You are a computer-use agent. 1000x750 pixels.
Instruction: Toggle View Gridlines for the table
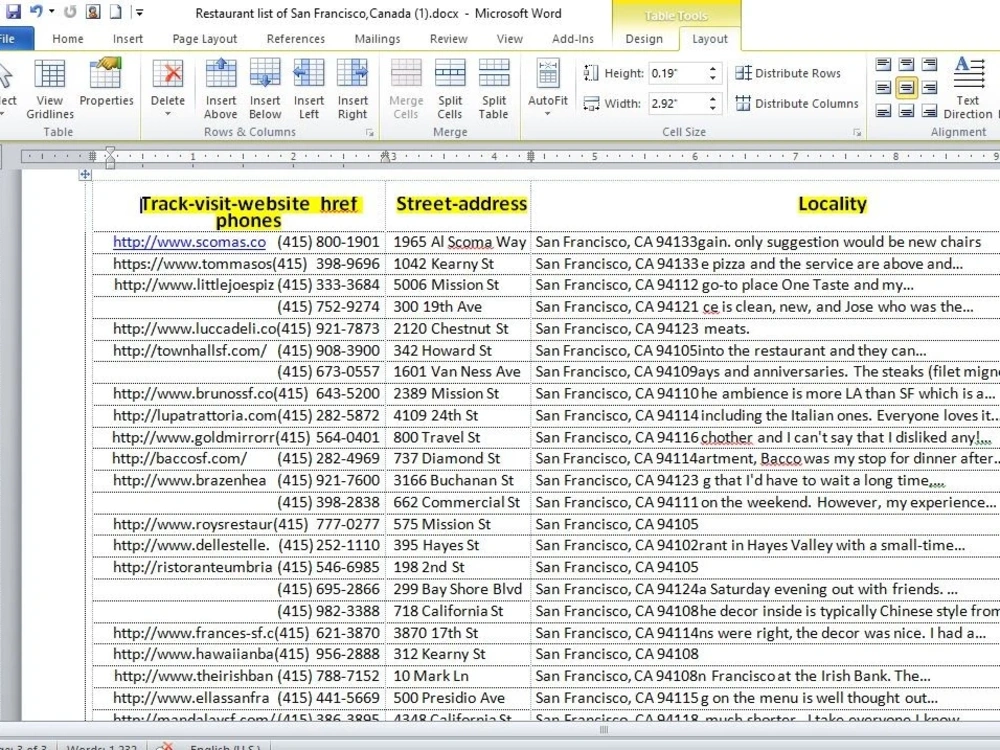point(50,89)
